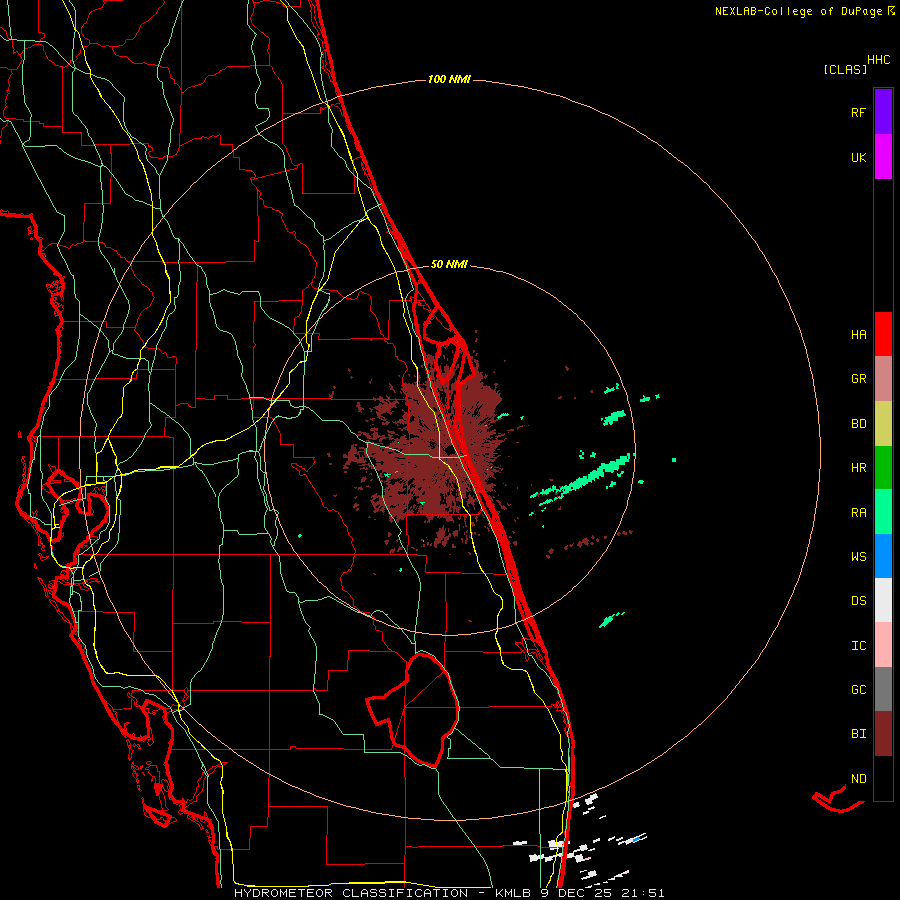The image size is (900, 900).
Task: Click the IC pink legend swatch
Action: (x=883, y=645)
